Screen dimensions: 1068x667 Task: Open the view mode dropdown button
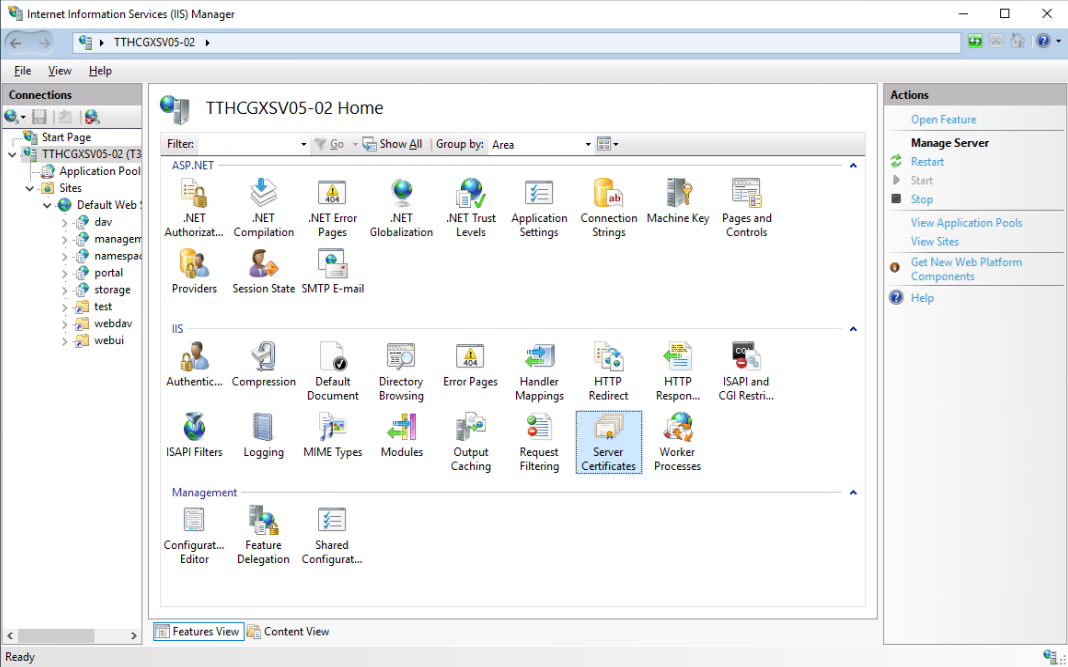coord(608,144)
